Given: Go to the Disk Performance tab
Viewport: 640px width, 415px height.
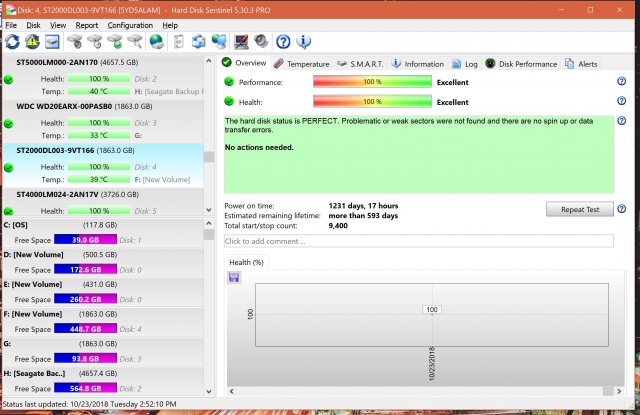Looking at the screenshot, I should (521, 63).
